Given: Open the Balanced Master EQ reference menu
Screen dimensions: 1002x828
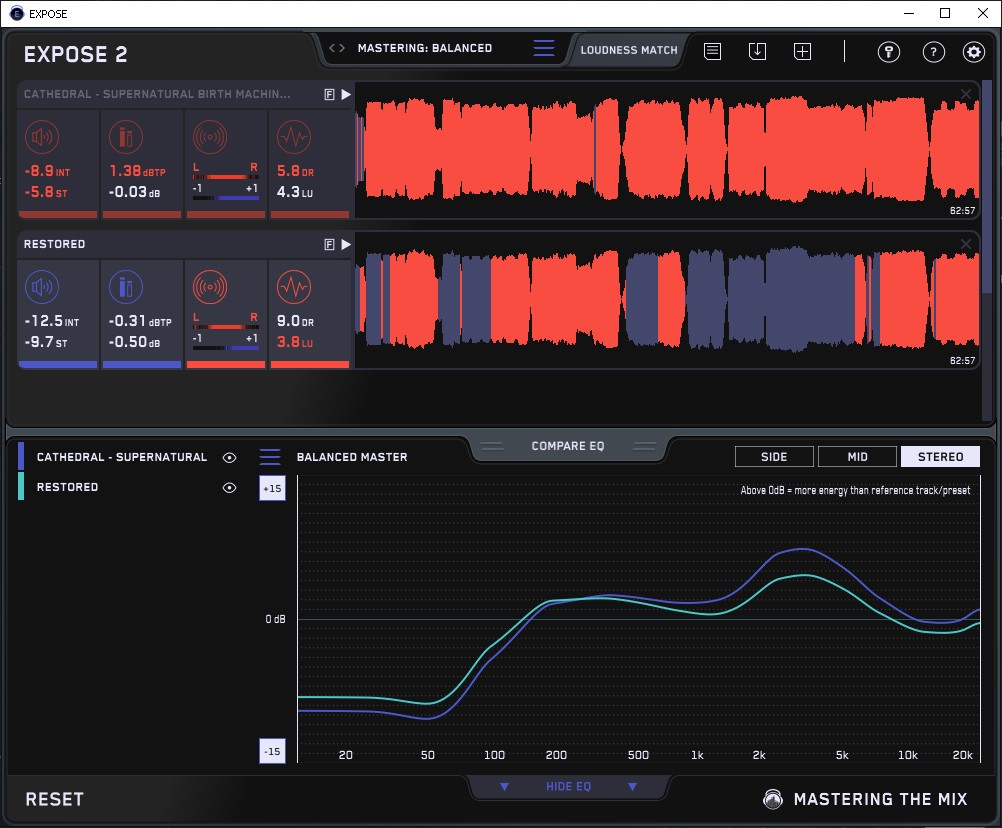Looking at the screenshot, I should (270, 457).
